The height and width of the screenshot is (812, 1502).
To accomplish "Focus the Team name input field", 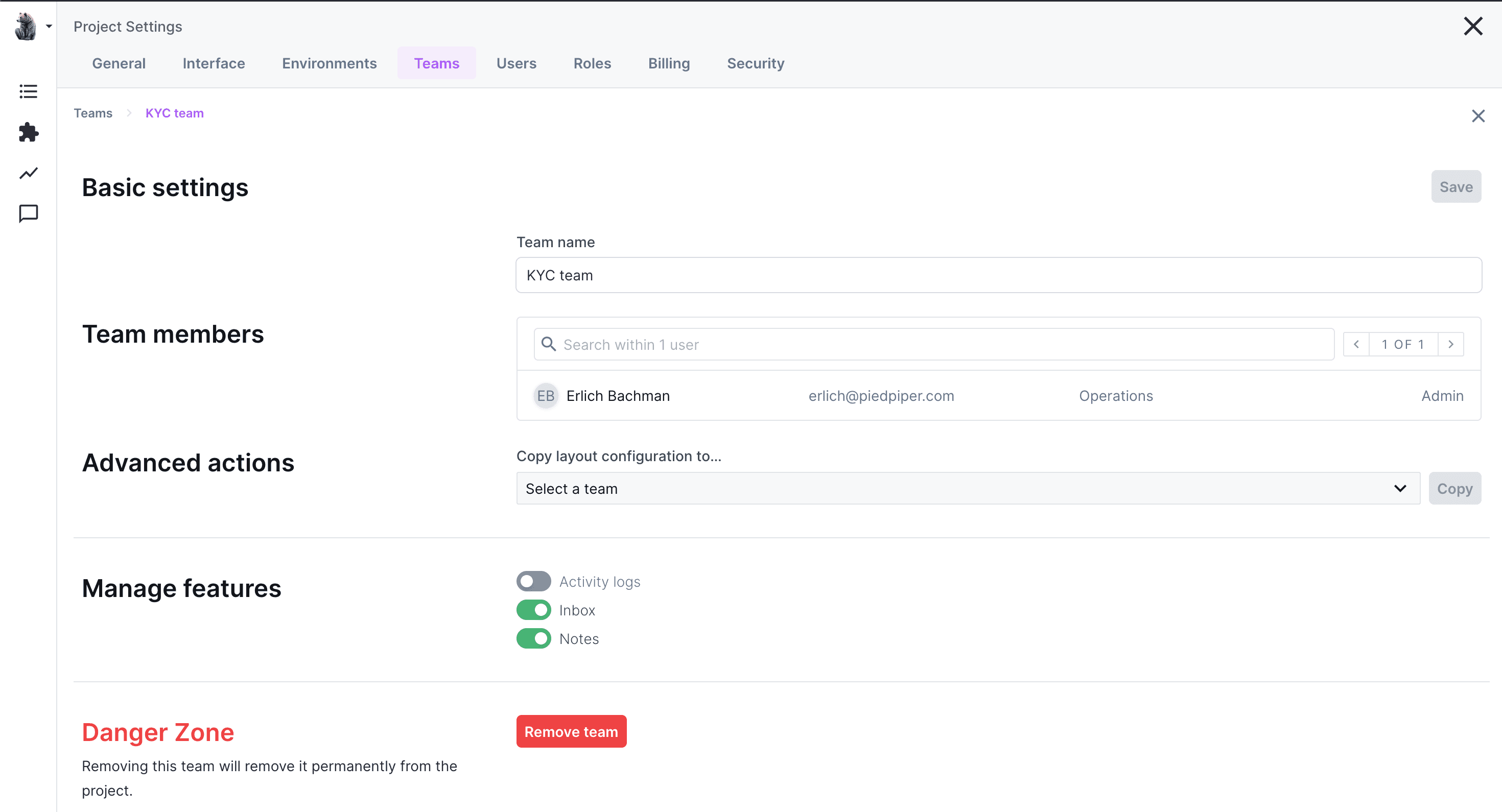I will [998, 275].
